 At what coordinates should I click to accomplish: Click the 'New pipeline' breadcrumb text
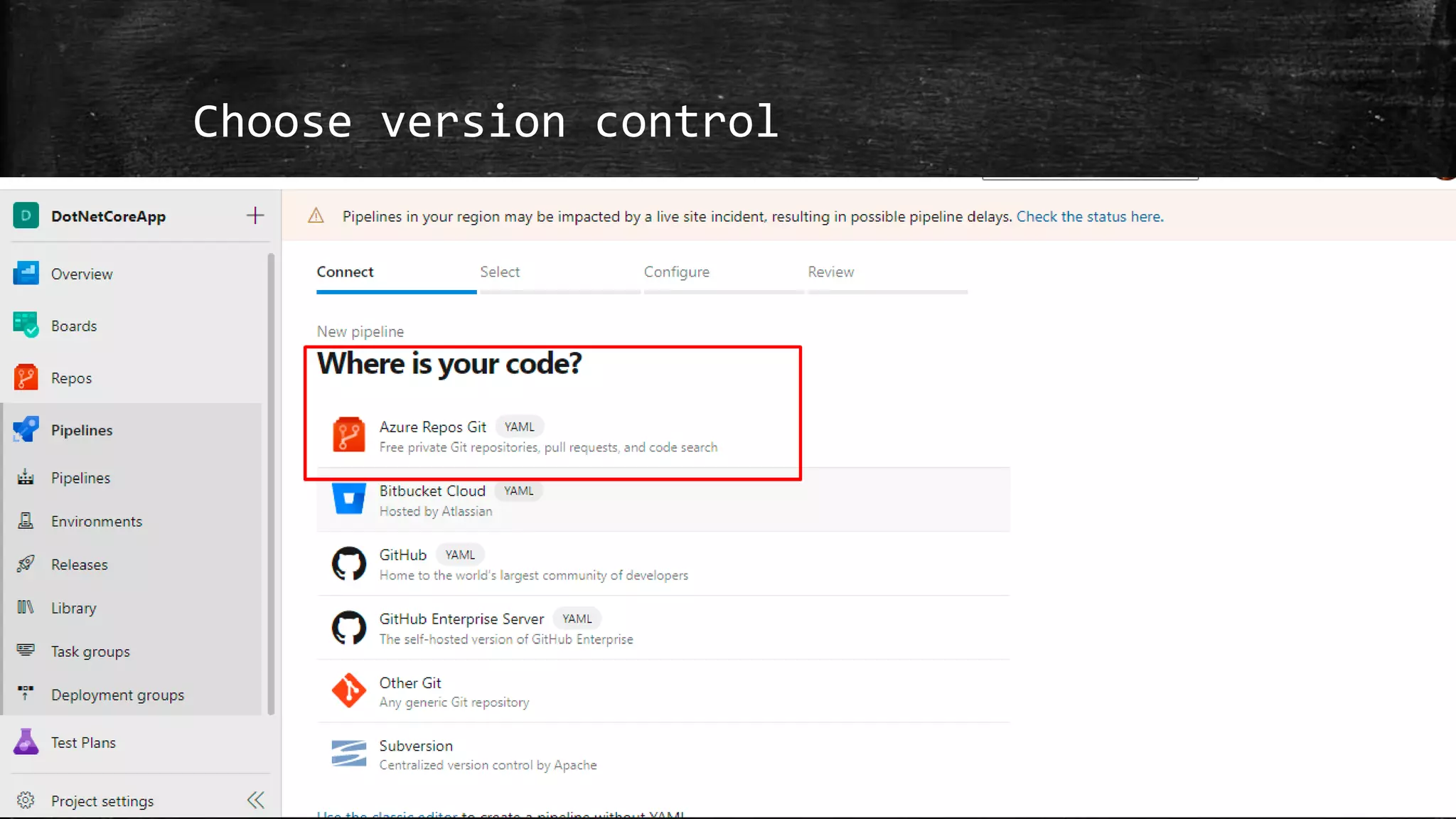click(x=360, y=331)
